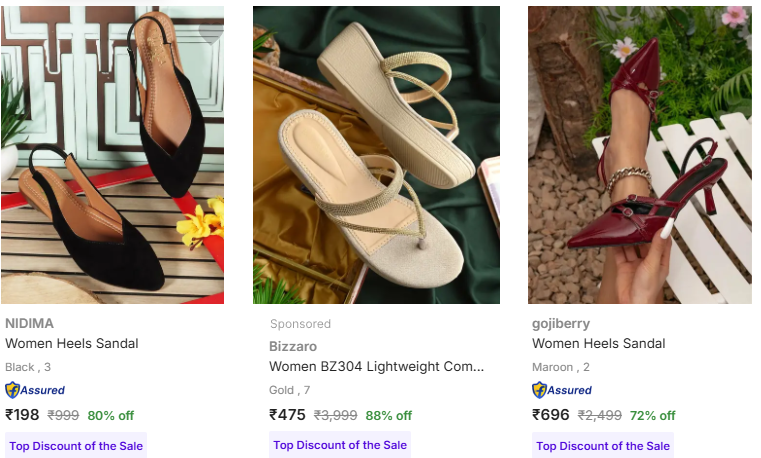Click the ₹198 price of the NIDIMA sandal
761x458 pixels.
[22, 415]
